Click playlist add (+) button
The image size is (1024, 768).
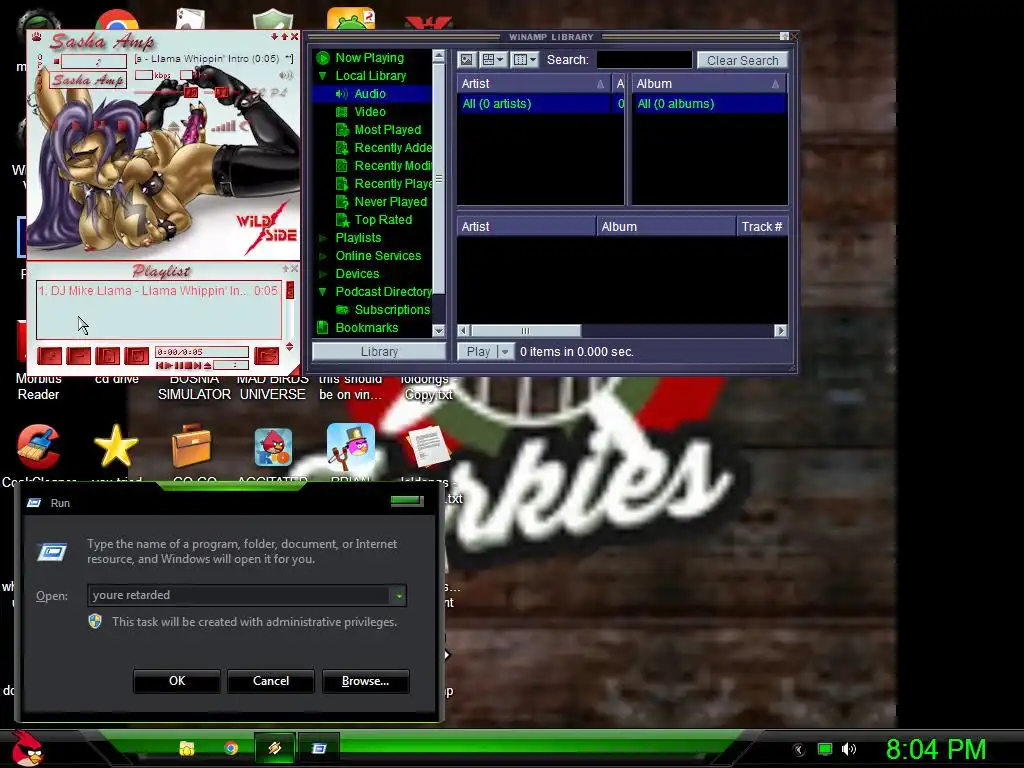49,356
